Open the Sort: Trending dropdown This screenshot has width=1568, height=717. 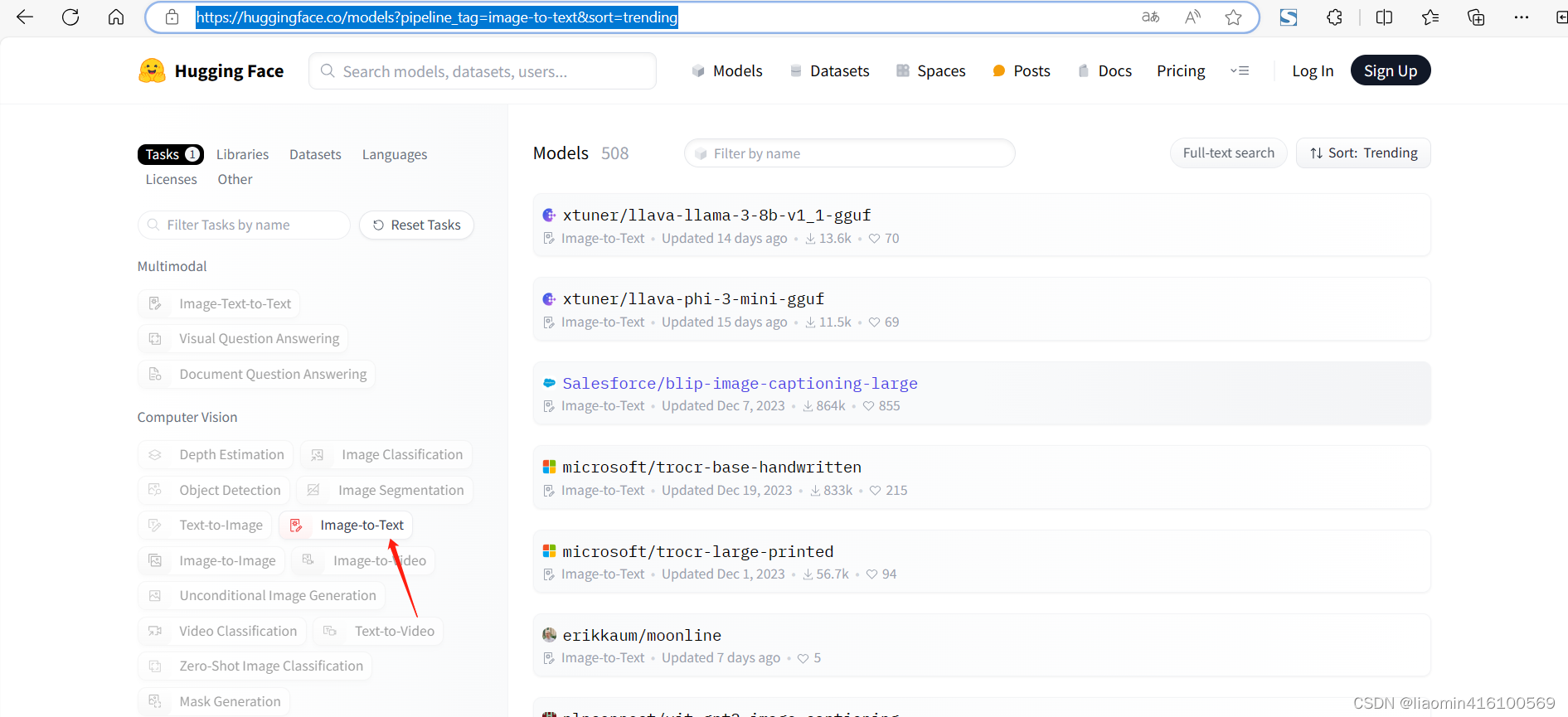coord(1363,153)
